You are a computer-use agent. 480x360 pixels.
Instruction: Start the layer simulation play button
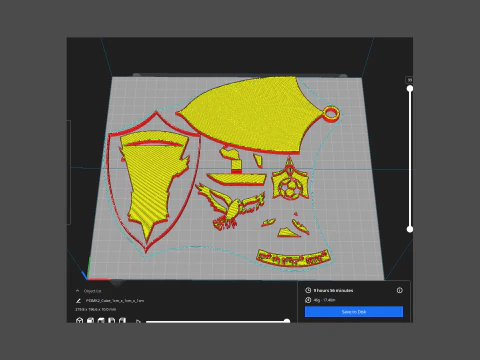138,321
